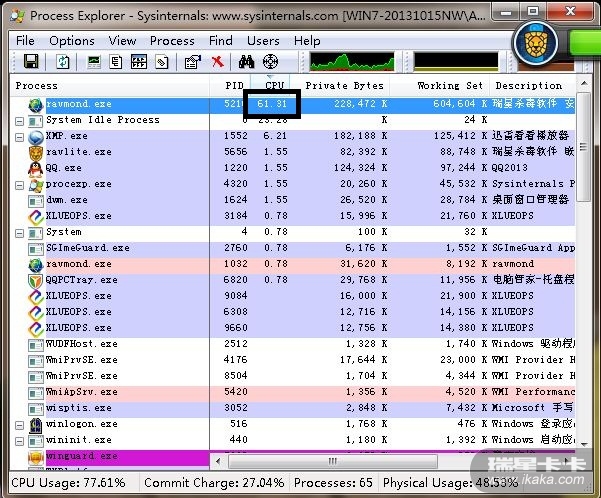Click the QQPCTray.exe shield icon
Screen dimensions: 601x498
35,281
